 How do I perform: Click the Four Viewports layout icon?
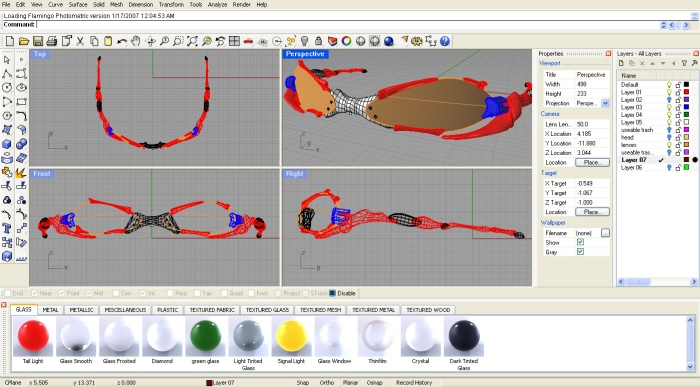[234, 42]
